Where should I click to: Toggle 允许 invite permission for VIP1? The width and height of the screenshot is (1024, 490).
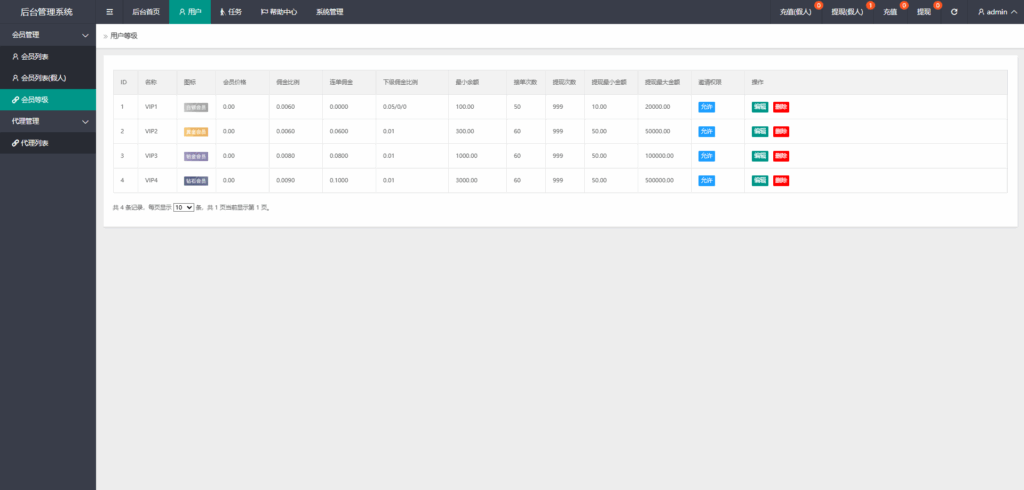click(x=706, y=107)
